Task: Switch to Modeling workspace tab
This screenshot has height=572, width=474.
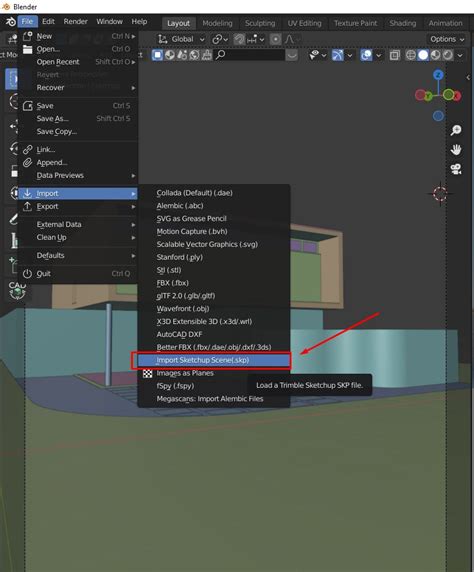Action: click(217, 23)
